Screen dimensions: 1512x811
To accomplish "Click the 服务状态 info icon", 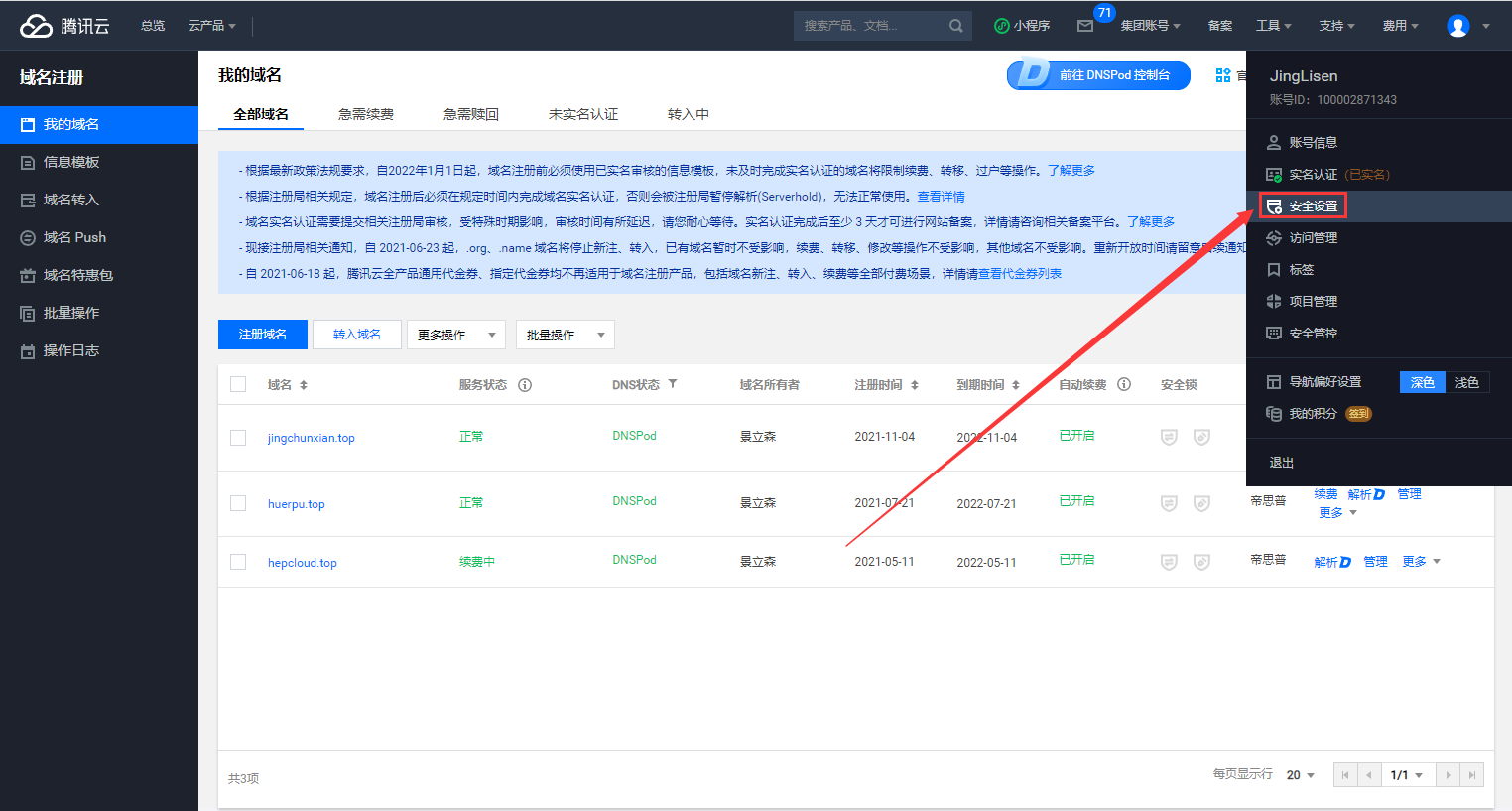I will click(x=525, y=385).
